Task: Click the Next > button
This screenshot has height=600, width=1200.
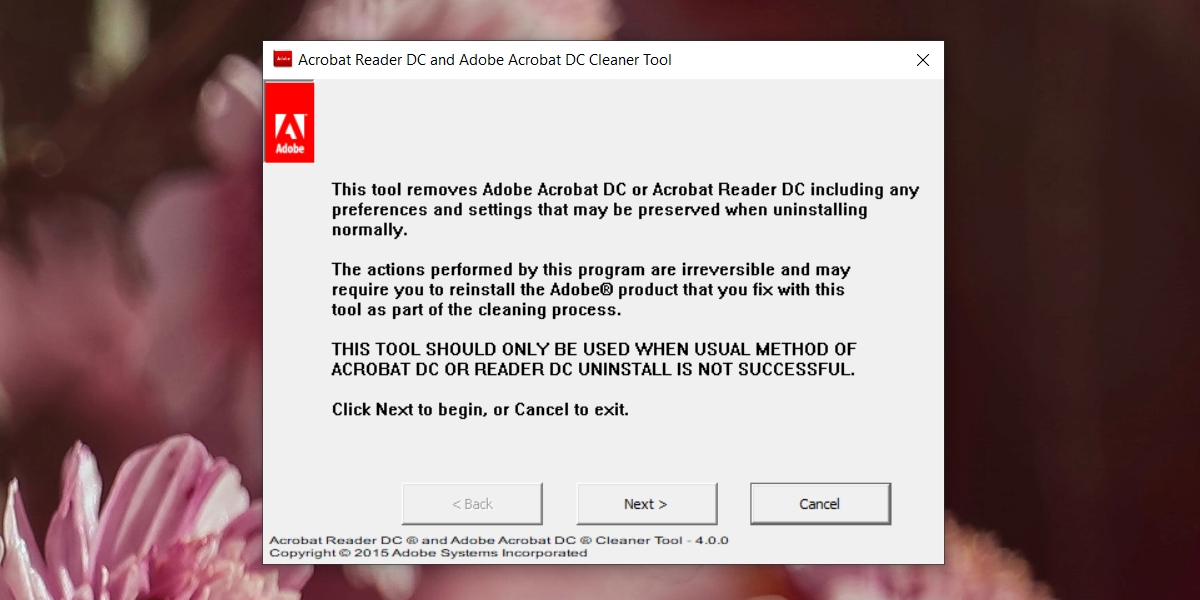Action: 647,504
